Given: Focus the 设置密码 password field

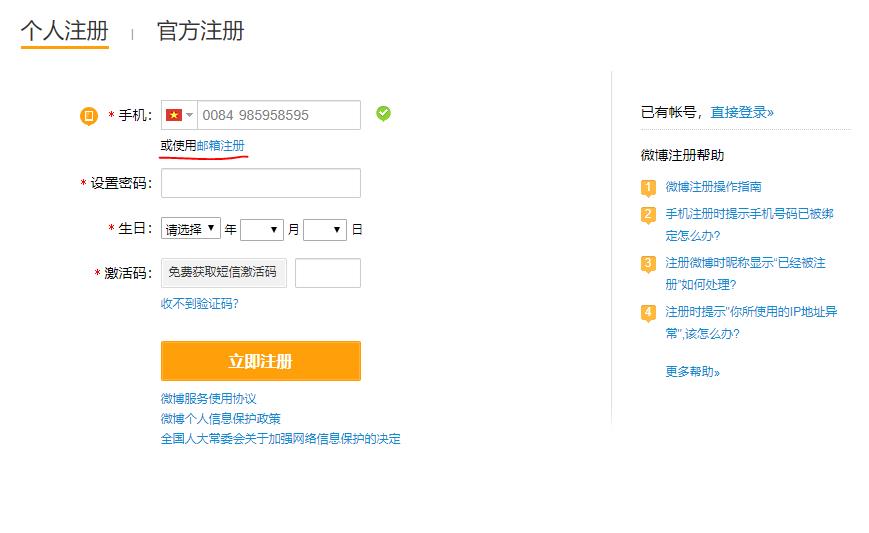Looking at the screenshot, I should click(x=261, y=183).
